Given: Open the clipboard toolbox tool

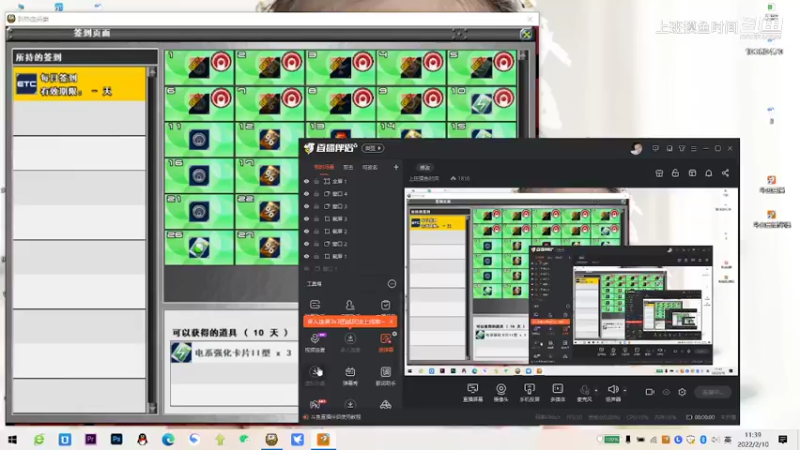Looking at the screenshot, I should pos(385,305).
